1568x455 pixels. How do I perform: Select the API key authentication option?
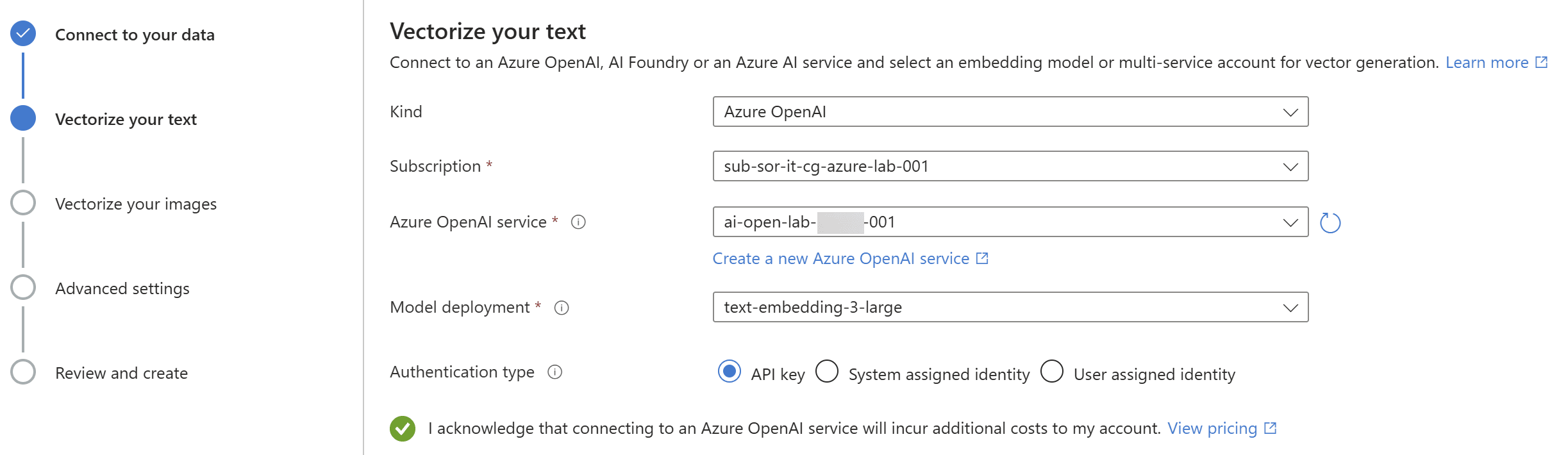730,371
